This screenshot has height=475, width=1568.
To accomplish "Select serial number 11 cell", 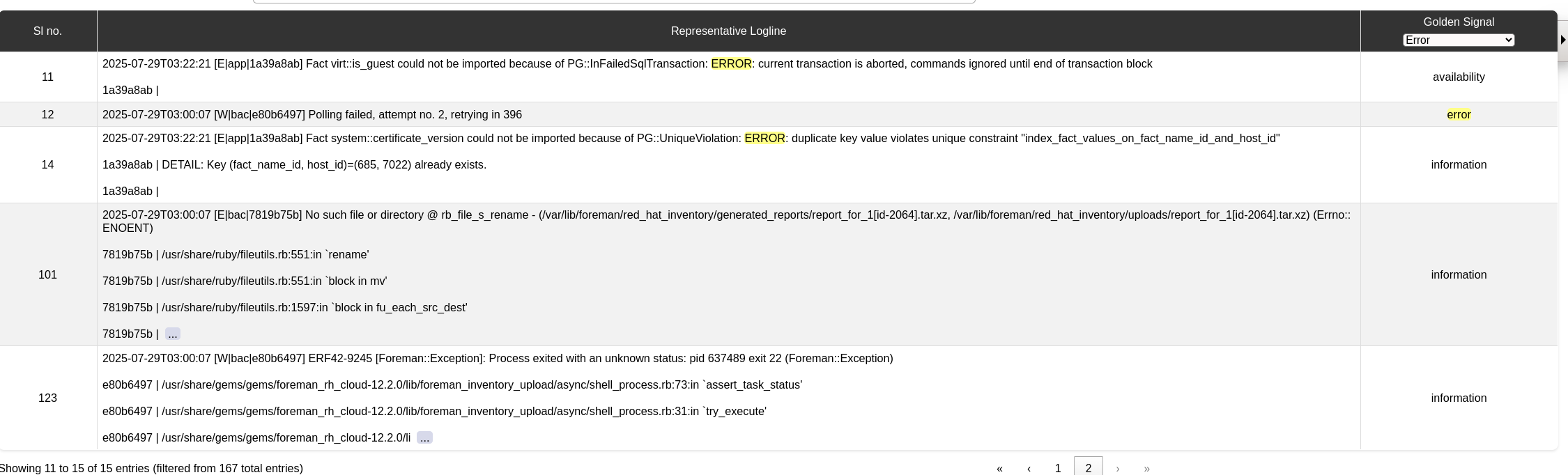I will [47, 77].
